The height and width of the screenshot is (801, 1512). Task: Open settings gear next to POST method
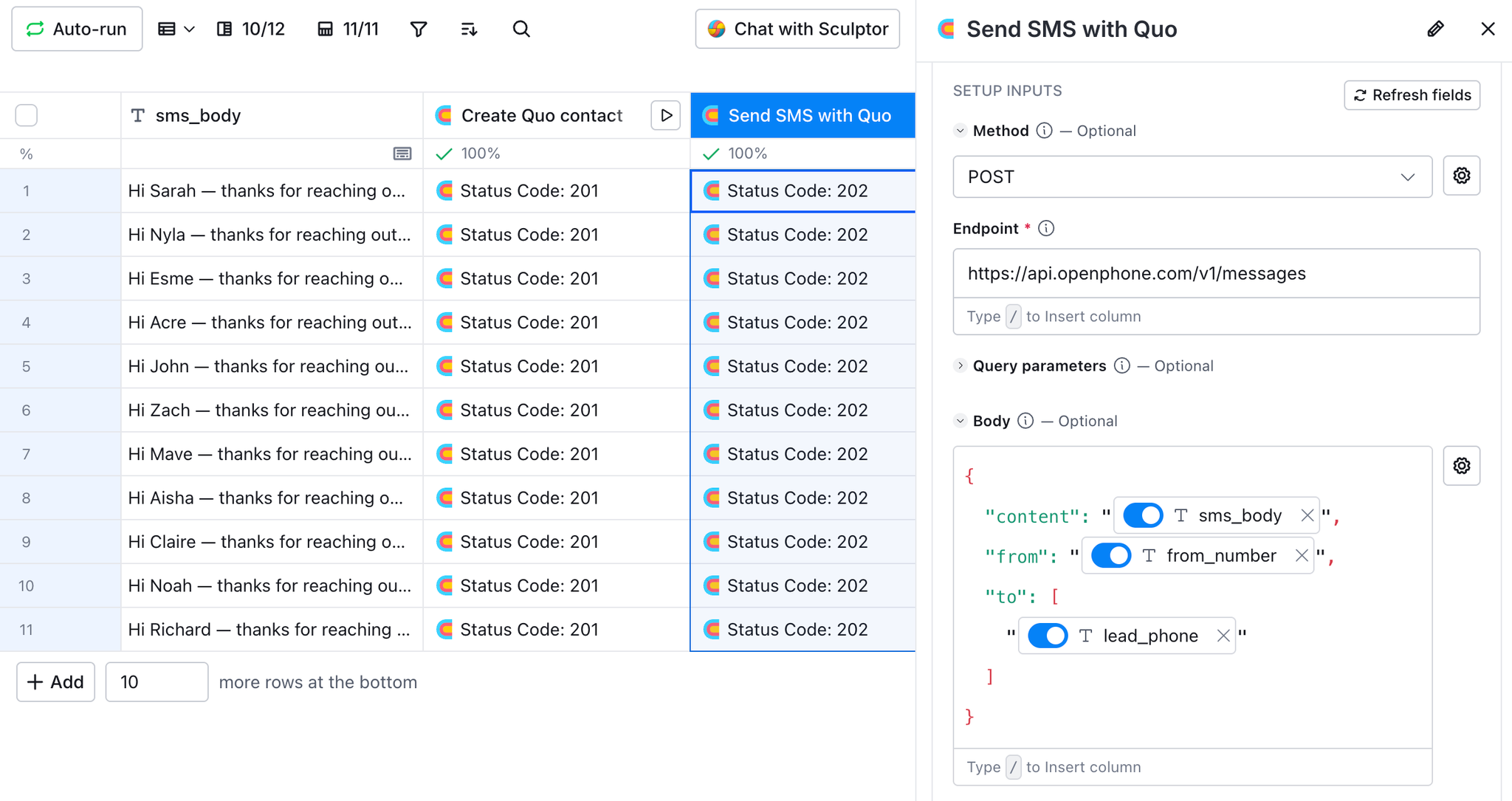tap(1461, 176)
